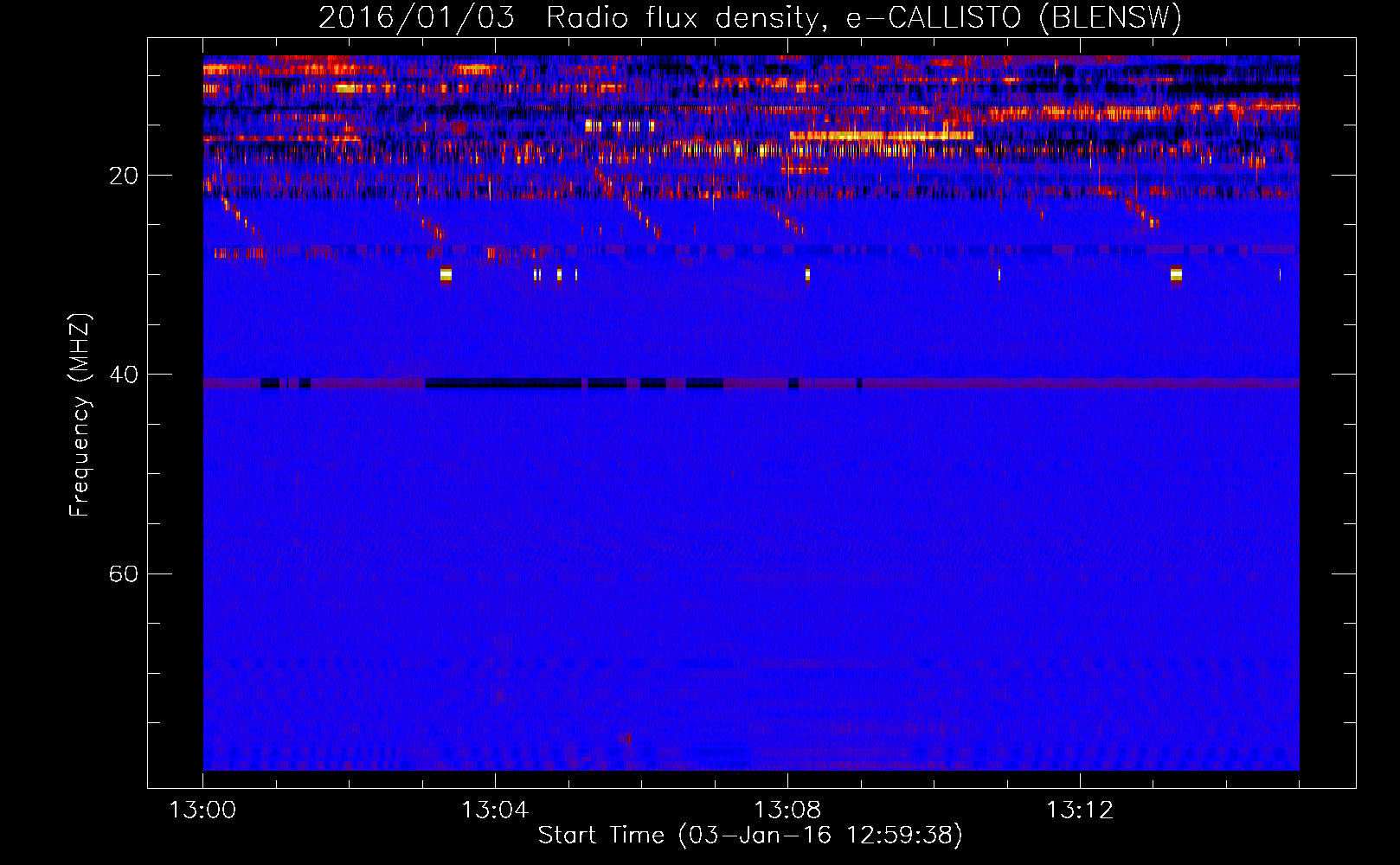Click the "Frequency (MHZ)" axis label
This screenshot has height=865, width=1400.
click(80, 415)
